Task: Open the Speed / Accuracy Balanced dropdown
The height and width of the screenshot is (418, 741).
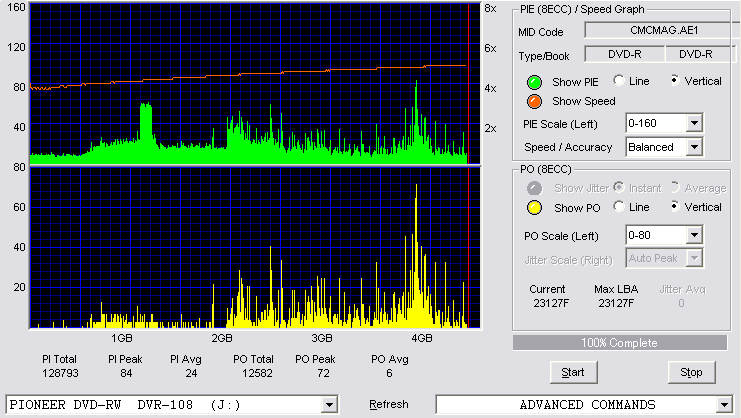Action: (x=694, y=147)
